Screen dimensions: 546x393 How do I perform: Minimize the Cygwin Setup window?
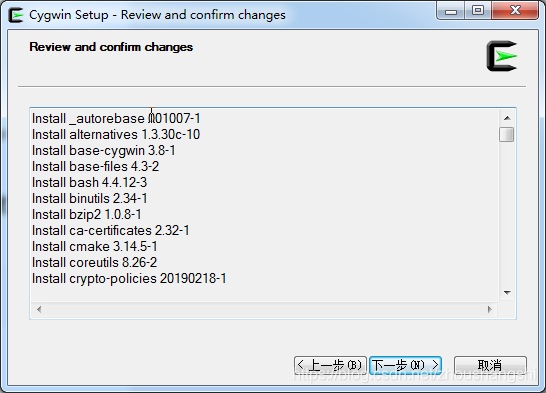click(451, 10)
